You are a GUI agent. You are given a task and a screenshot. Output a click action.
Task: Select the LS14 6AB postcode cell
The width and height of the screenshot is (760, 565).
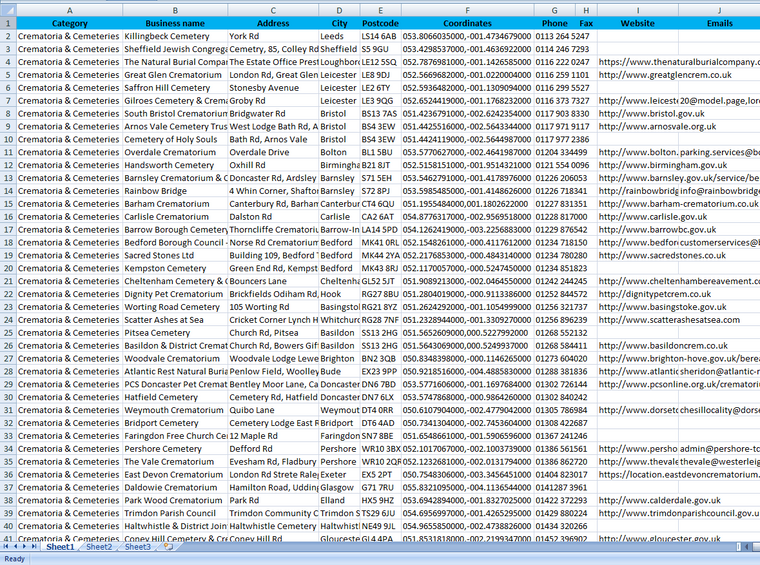[380, 36]
